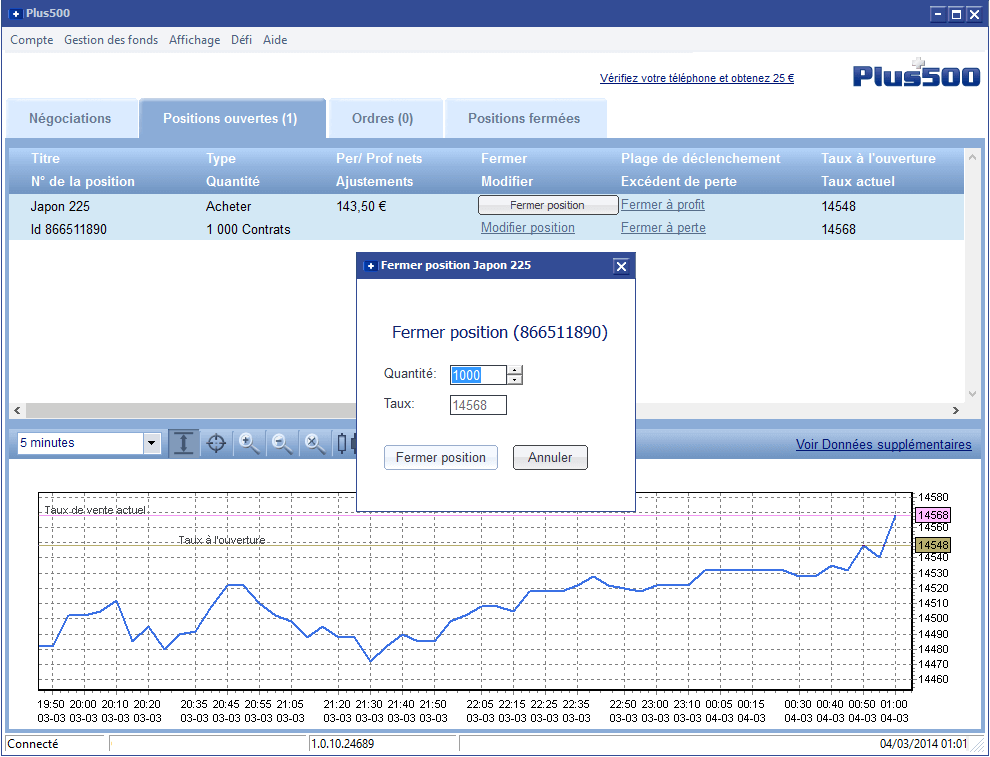Screen dimensions: 990x757
Task: Open the Gestion des fonds menu
Action: click(x=111, y=40)
